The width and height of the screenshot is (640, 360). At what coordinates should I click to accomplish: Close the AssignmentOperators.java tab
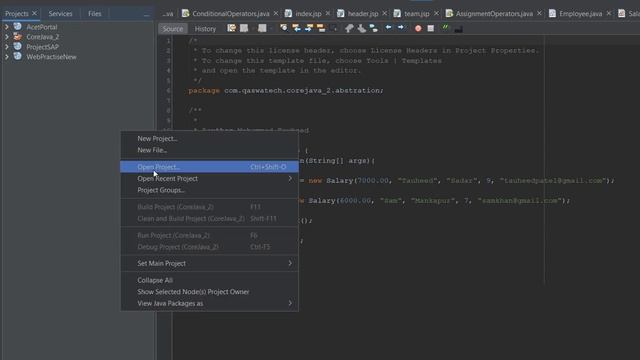[x=539, y=13]
